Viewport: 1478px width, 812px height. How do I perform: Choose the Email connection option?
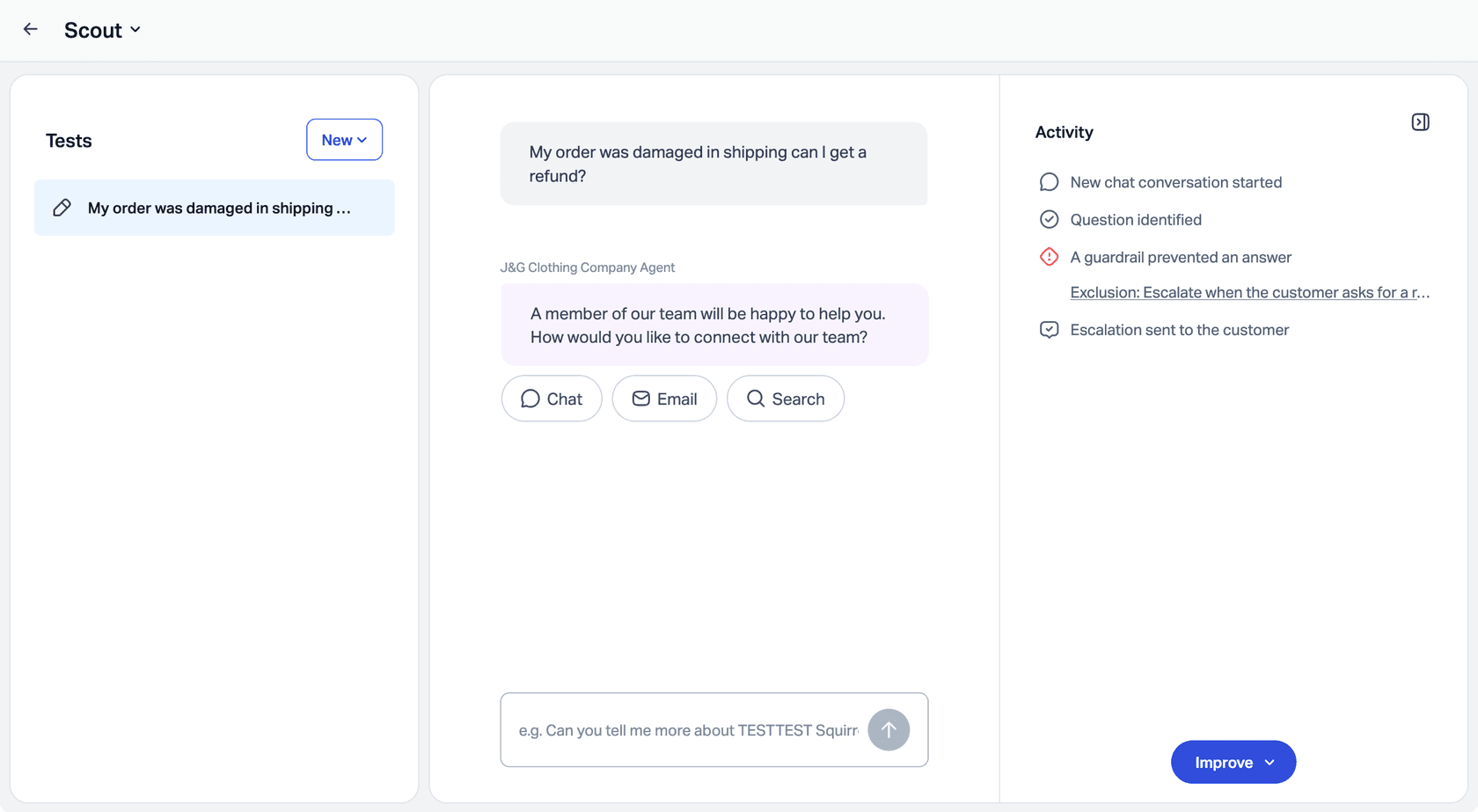pos(664,399)
